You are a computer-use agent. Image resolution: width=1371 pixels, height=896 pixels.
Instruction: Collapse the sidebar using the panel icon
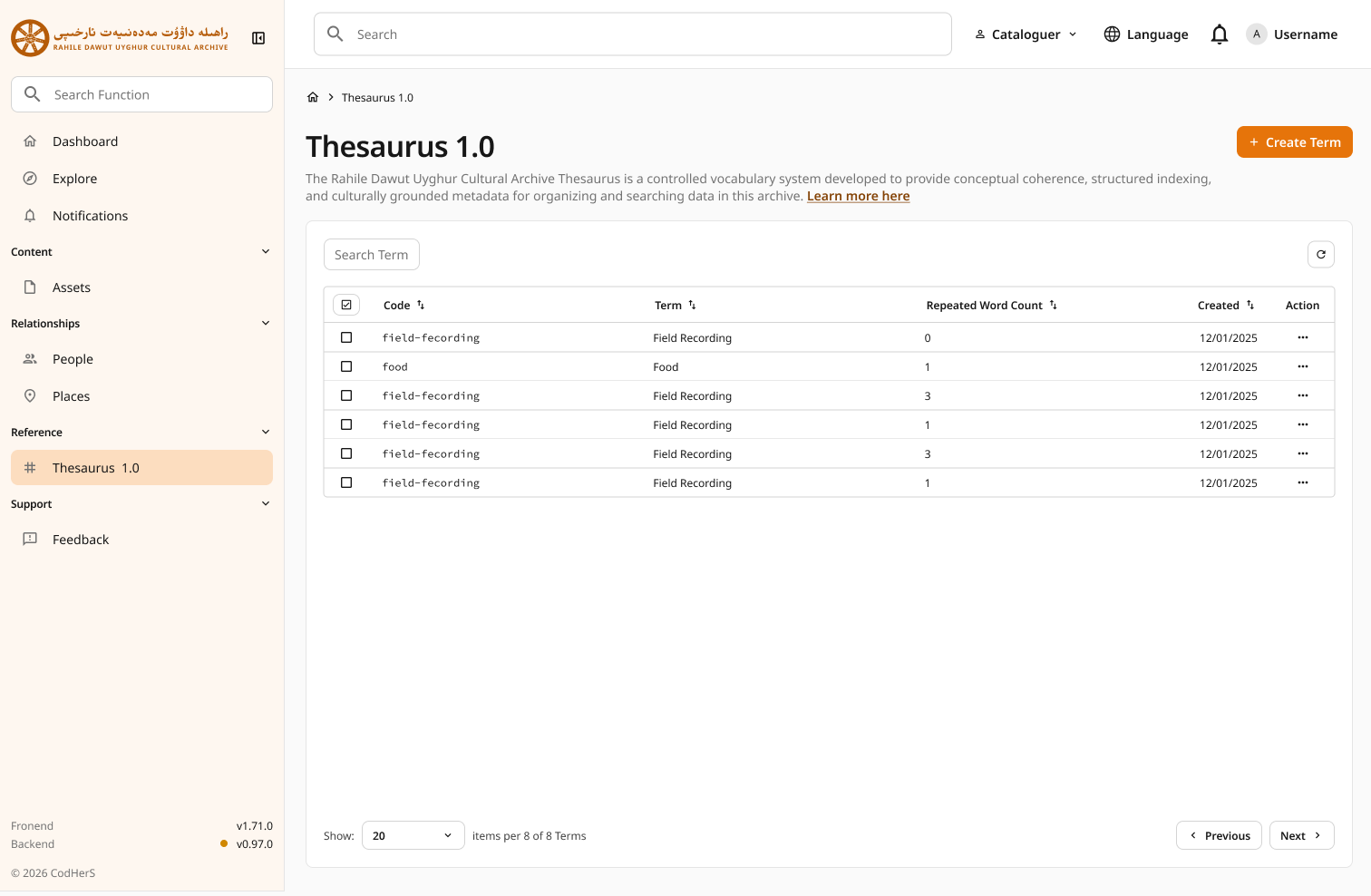tap(258, 37)
